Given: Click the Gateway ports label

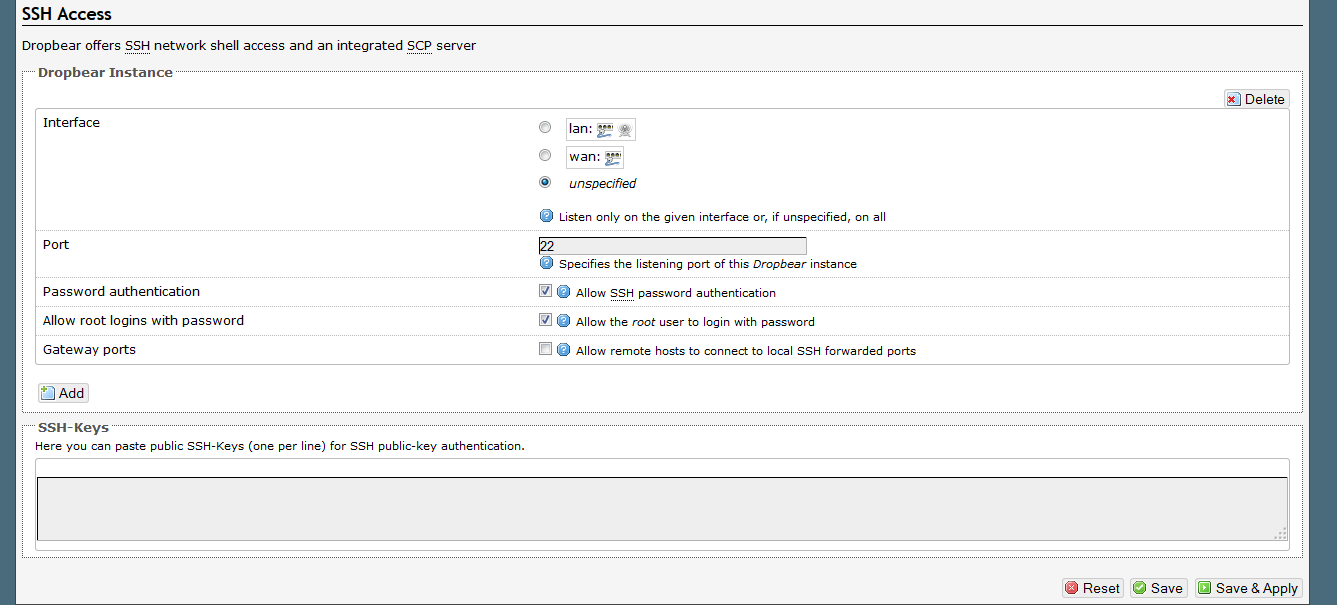Looking at the screenshot, I should (89, 349).
